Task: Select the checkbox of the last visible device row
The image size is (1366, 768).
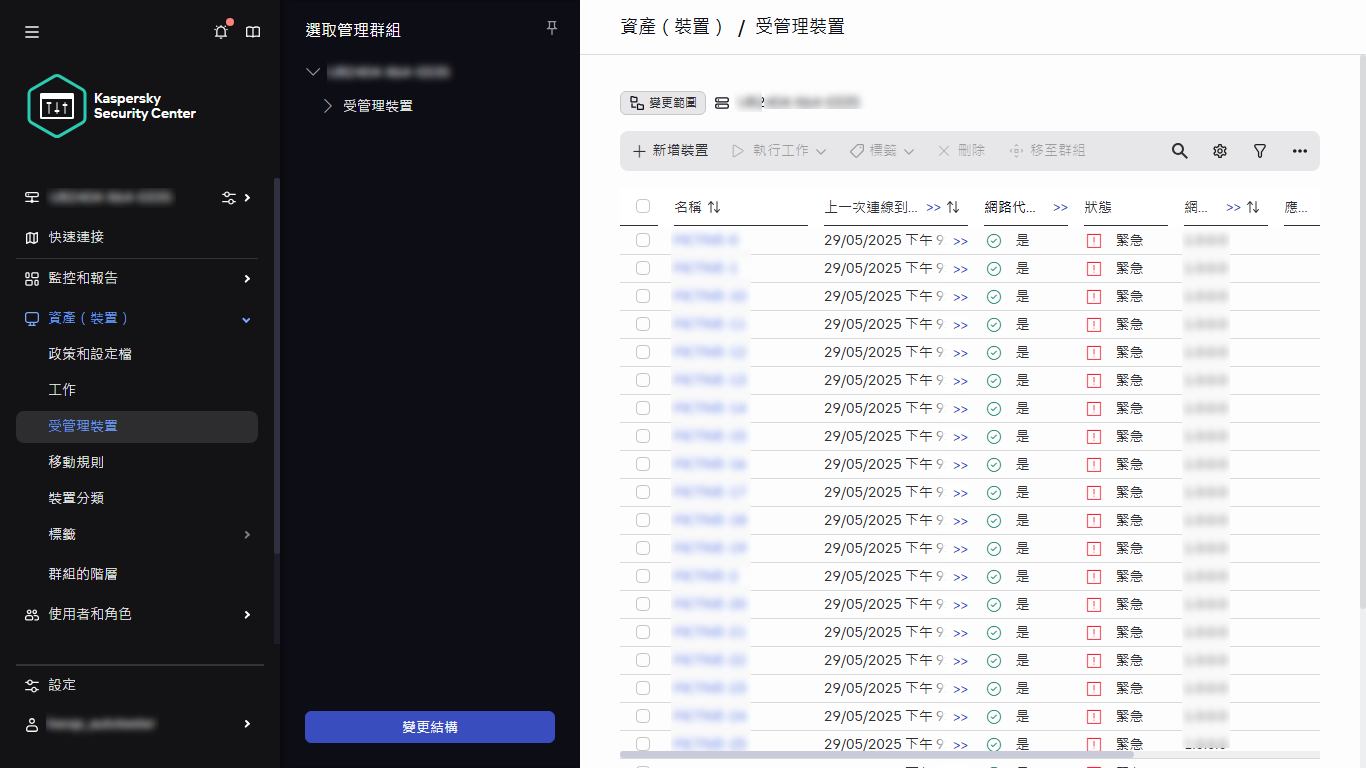Action: (641, 744)
